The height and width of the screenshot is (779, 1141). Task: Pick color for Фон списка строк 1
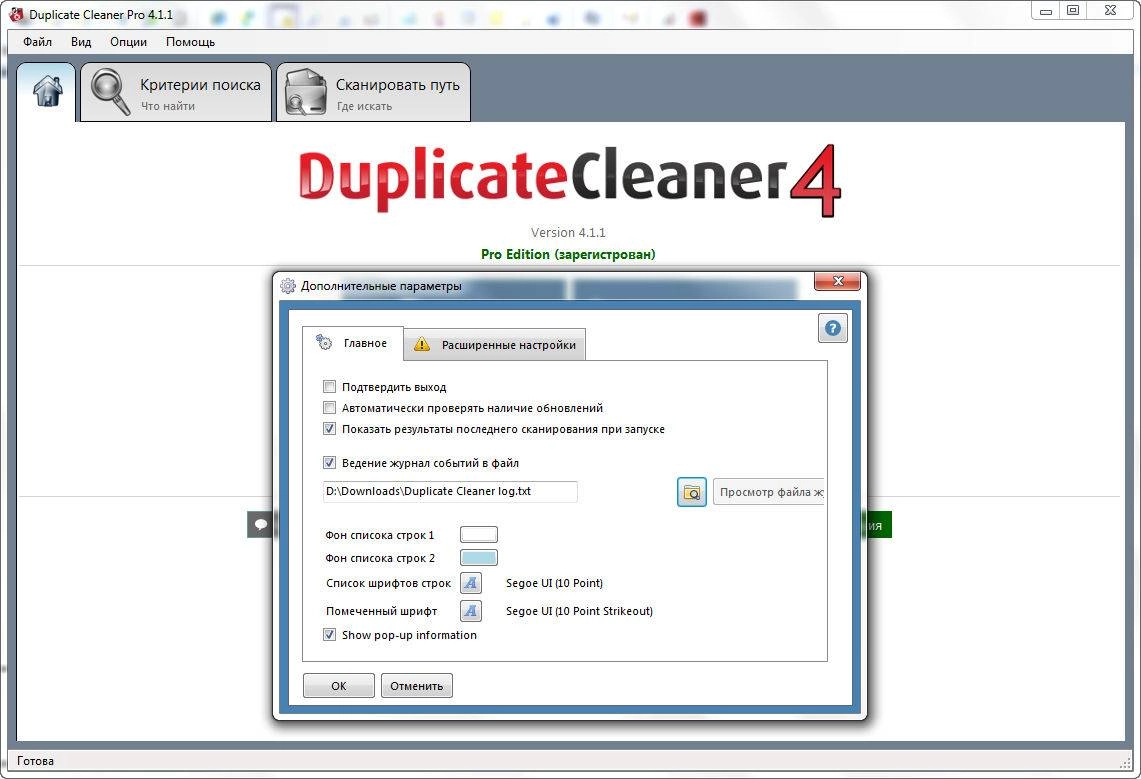(x=479, y=535)
